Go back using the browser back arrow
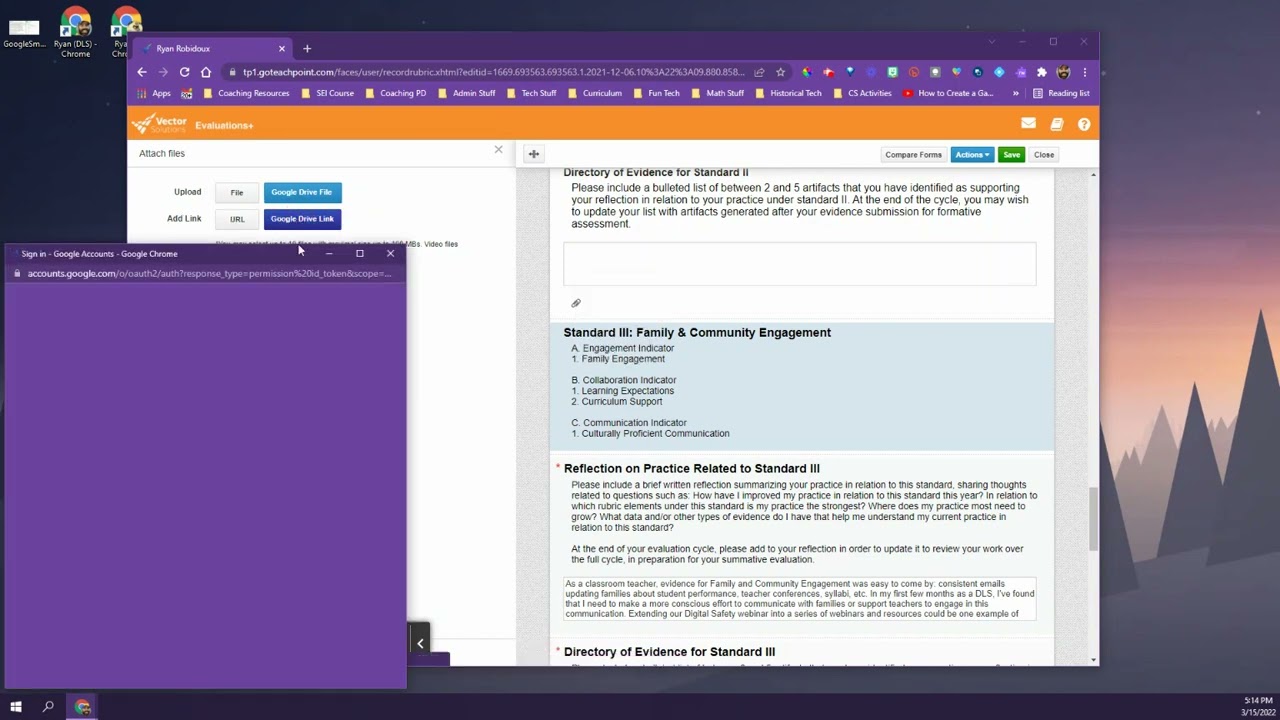Image resolution: width=1280 pixels, height=720 pixels. tap(142, 72)
